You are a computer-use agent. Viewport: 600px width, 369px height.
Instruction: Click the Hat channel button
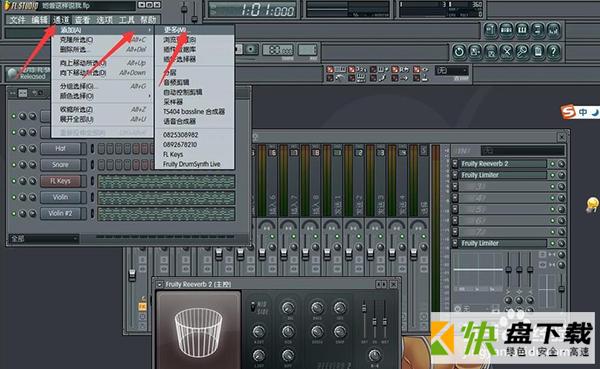[60, 149]
